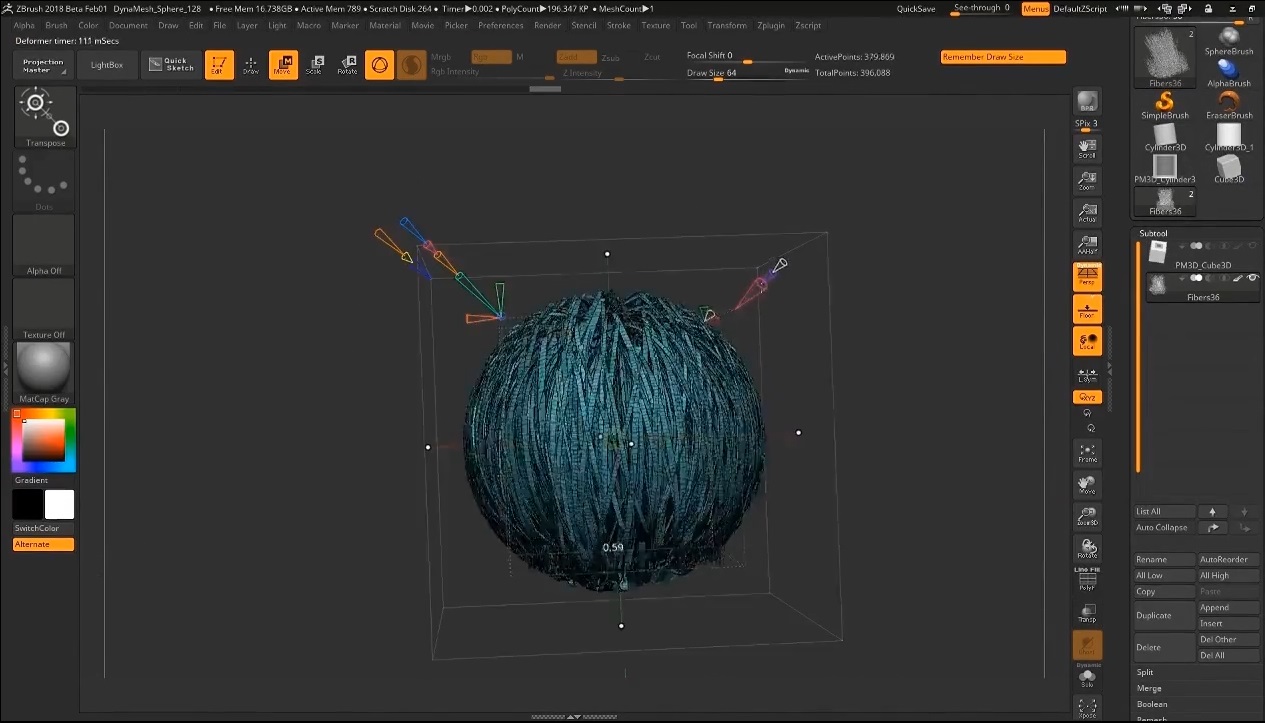The width and height of the screenshot is (1265, 723).
Task: Select the EraserBrush tool
Action: [x=1229, y=105]
